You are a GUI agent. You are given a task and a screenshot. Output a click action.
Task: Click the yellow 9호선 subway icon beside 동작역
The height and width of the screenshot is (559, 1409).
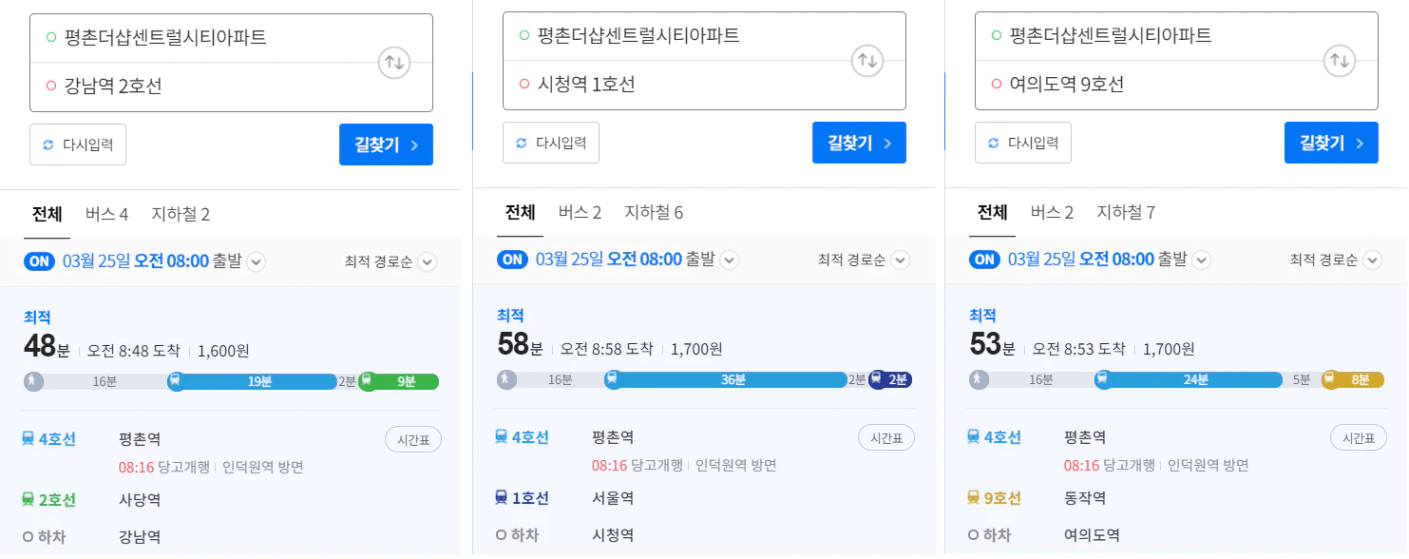tap(973, 497)
